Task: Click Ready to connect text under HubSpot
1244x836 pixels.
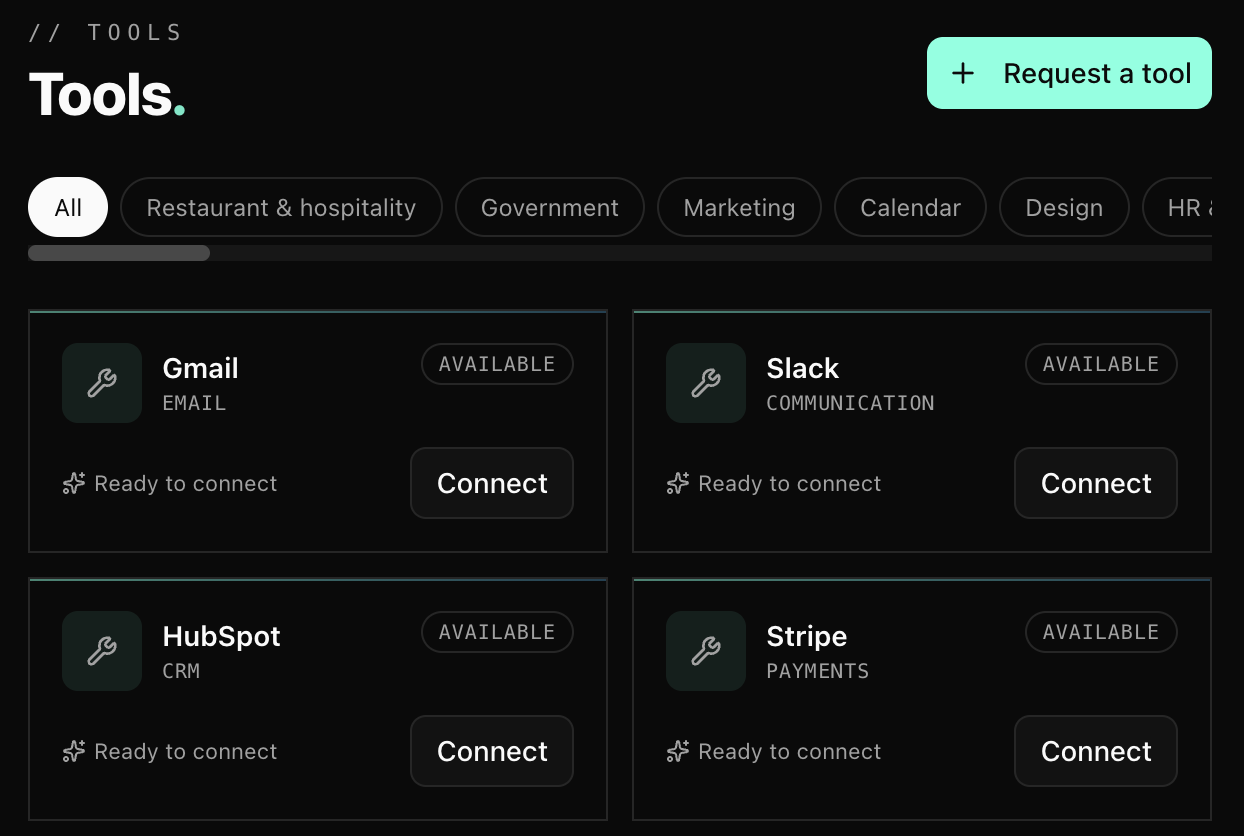Action: (x=186, y=752)
